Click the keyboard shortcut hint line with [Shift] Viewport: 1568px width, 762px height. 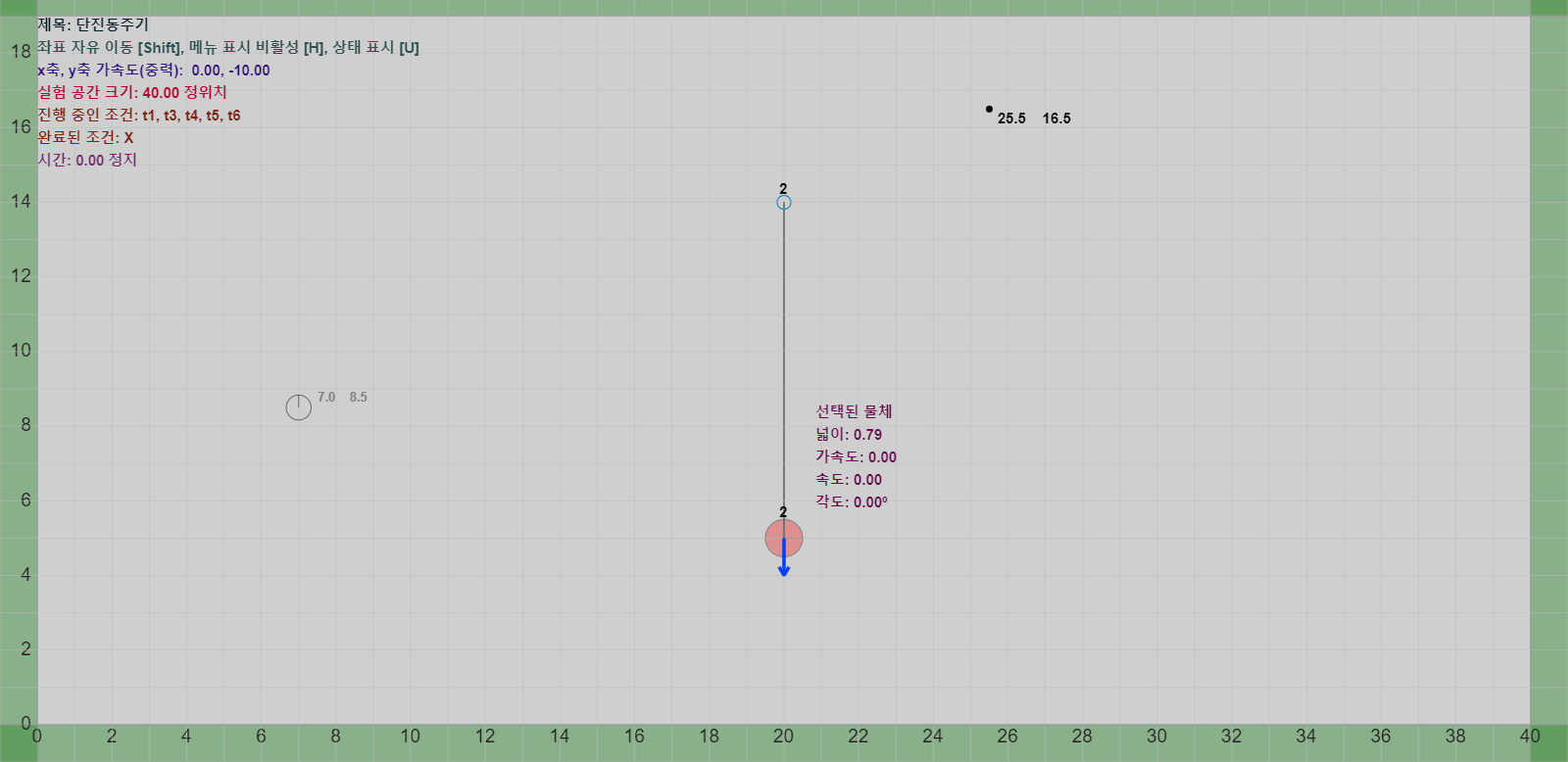point(228,47)
